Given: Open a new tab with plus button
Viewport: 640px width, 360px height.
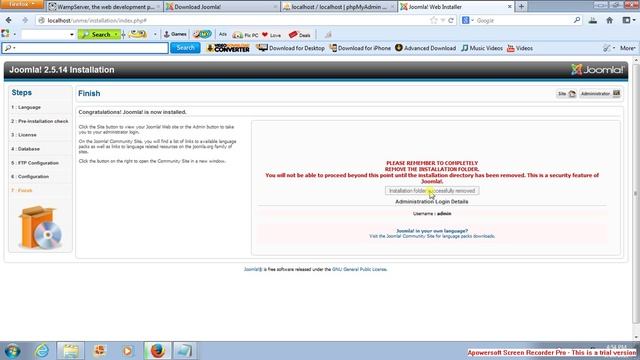Looking at the screenshot, I should click(521, 7).
